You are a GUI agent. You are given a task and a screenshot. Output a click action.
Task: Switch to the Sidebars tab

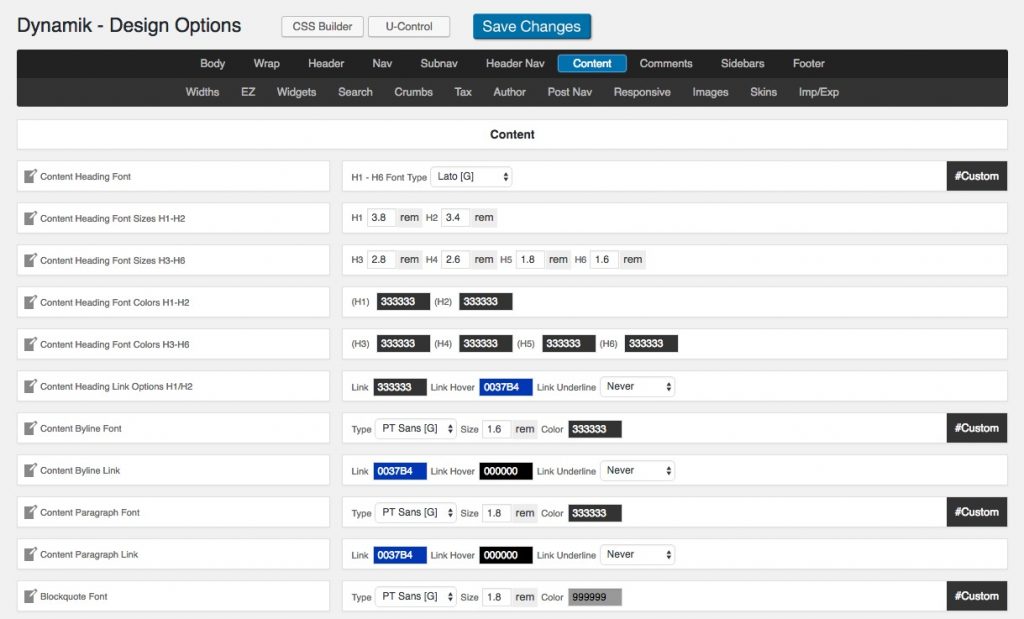point(743,63)
